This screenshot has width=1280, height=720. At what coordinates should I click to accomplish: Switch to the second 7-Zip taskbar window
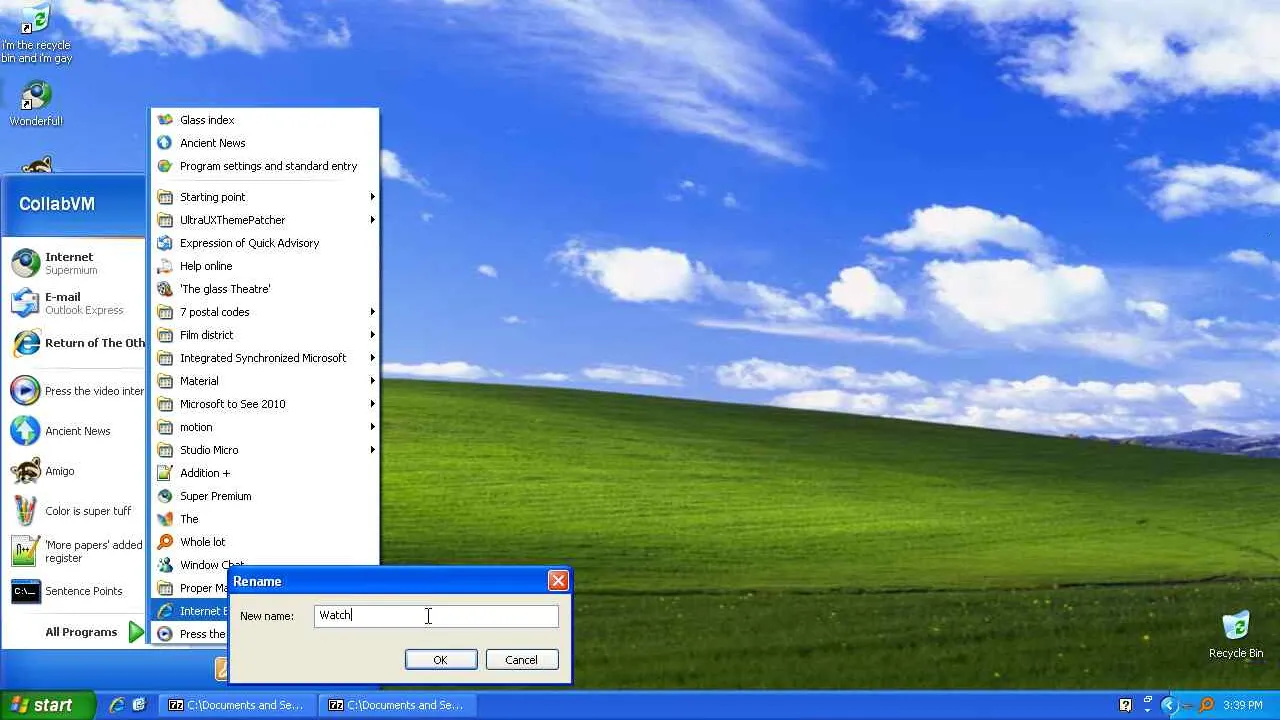coord(397,705)
